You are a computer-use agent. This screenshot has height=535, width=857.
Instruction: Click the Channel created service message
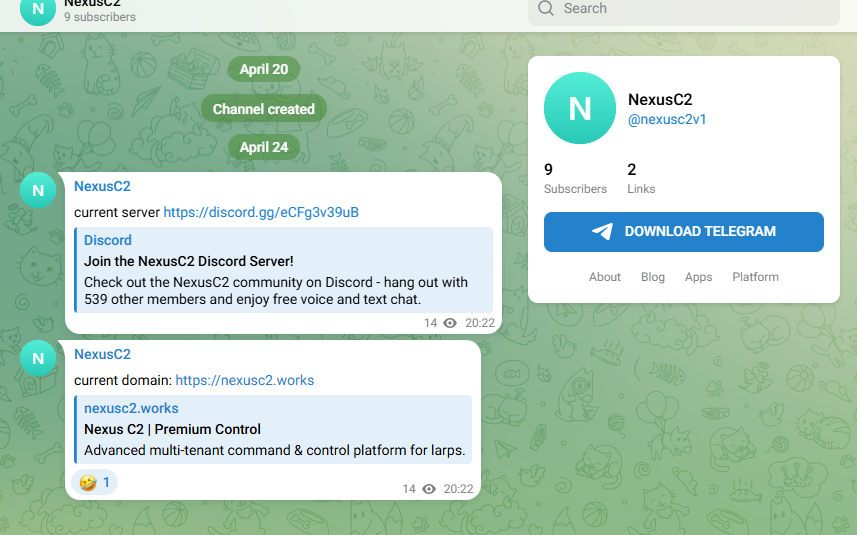point(264,109)
